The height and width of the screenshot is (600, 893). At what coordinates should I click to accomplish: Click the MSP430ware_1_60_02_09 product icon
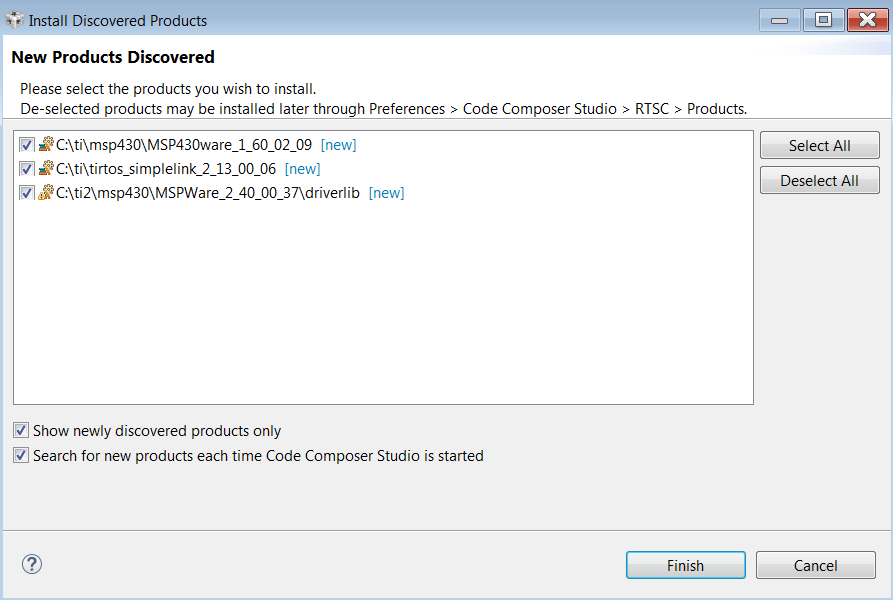[46, 145]
